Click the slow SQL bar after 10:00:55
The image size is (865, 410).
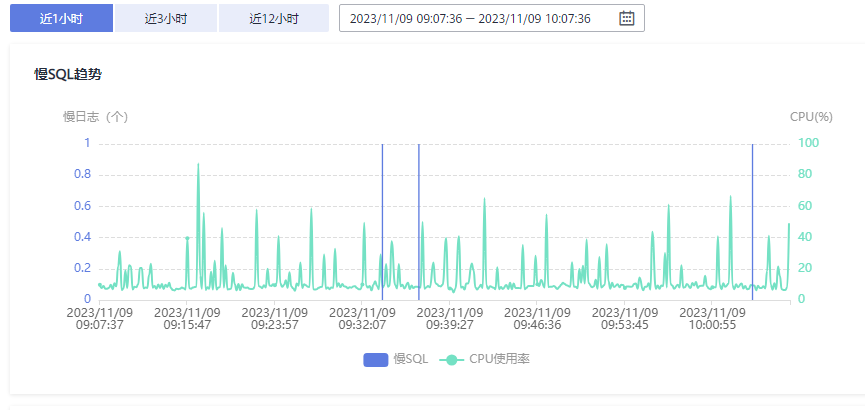tap(752, 222)
